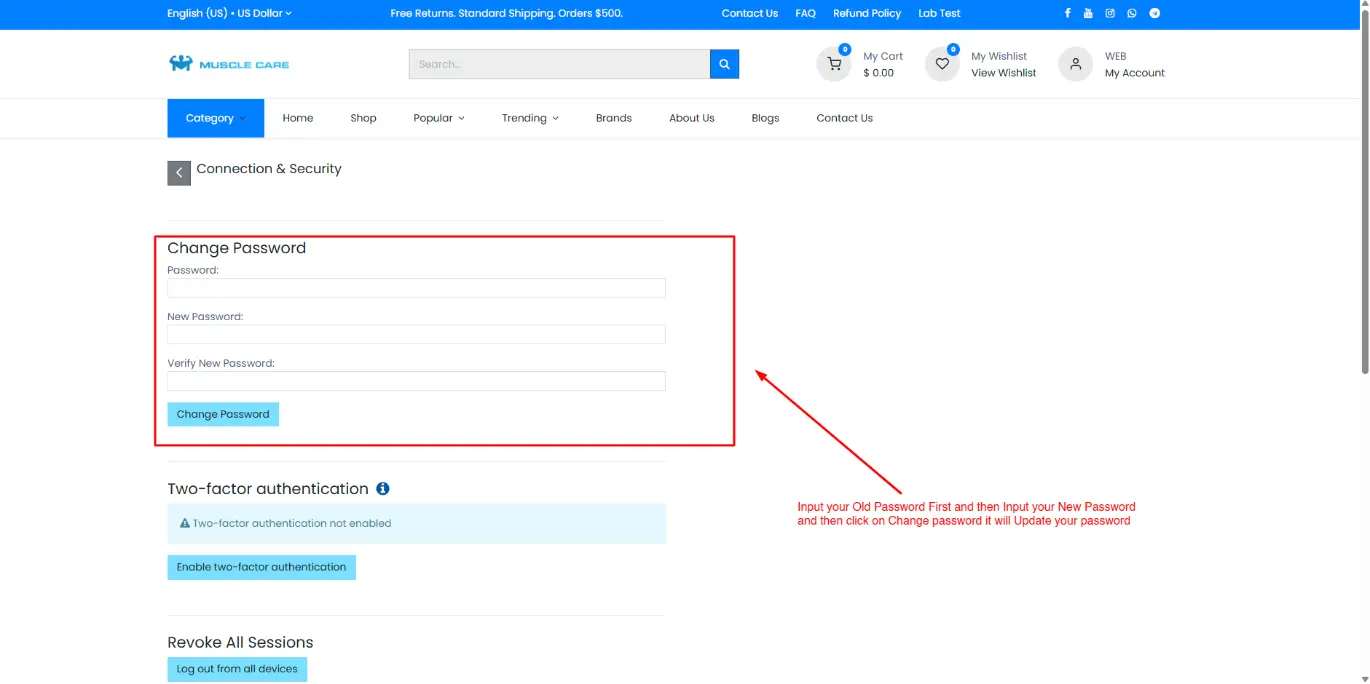Expand the Popular menu
This screenshot has height=684, width=1370.
pyautogui.click(x=439, y=118)
